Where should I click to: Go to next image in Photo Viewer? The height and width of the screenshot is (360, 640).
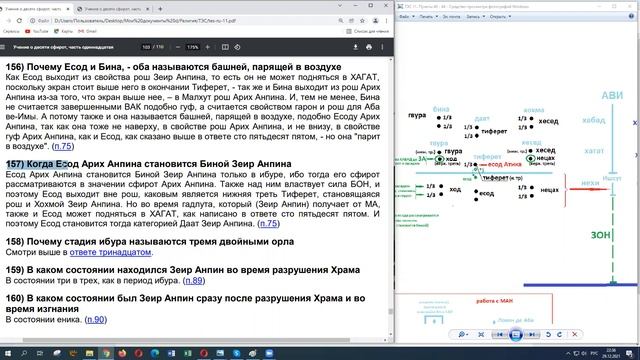531,334
